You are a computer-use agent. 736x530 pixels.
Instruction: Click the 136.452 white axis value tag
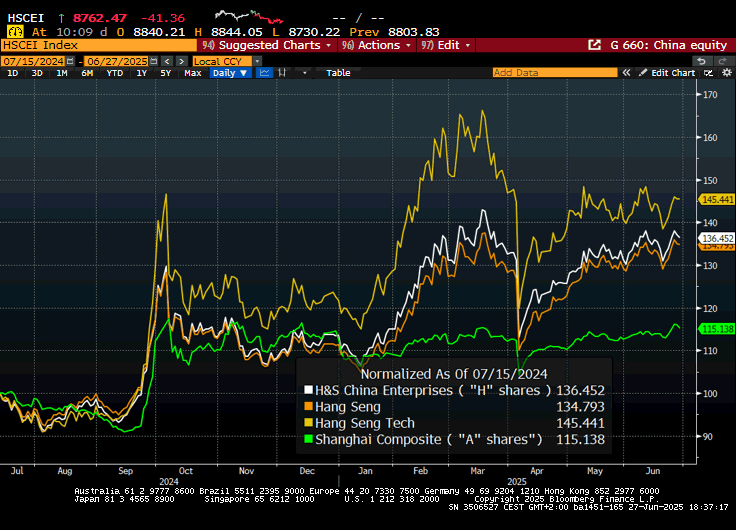(x=717, y=238)
